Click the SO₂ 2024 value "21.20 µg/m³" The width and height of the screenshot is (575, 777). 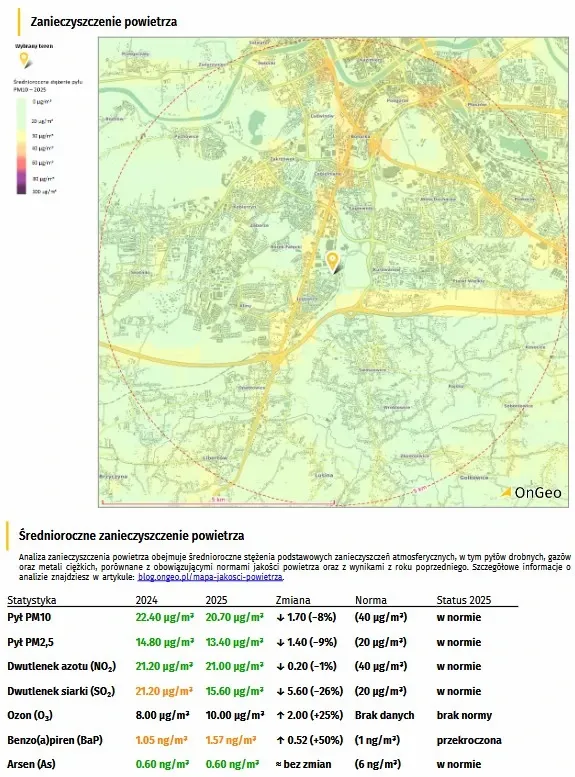(165, 691)
